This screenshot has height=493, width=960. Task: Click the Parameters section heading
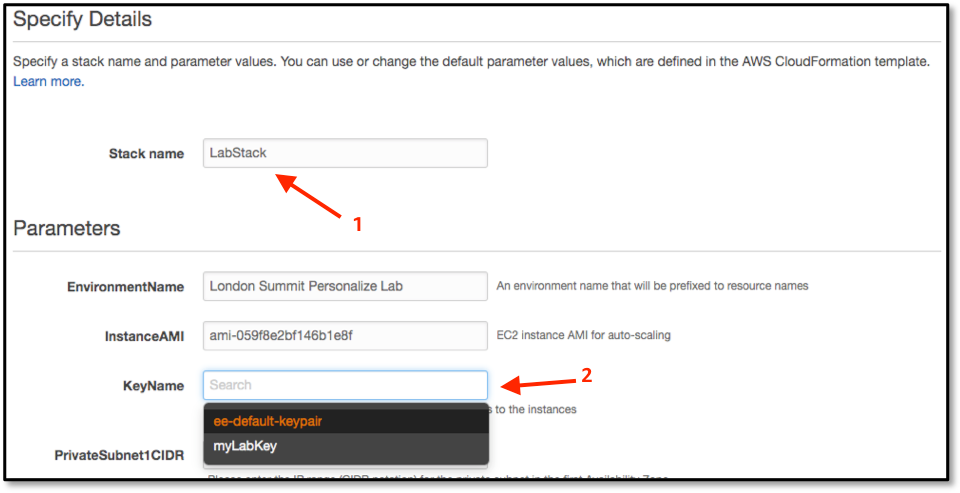click(x=67, y=228)
